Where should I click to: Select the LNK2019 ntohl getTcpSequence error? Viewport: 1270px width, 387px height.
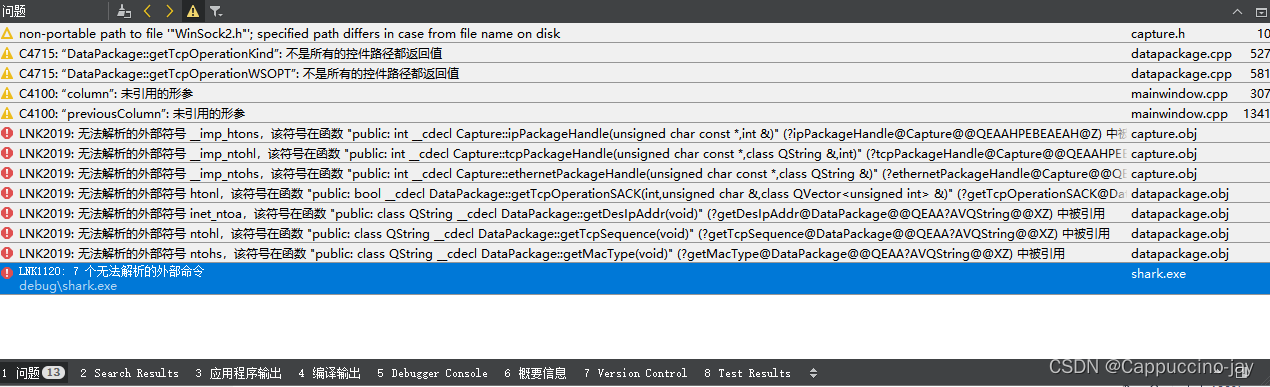635,233
